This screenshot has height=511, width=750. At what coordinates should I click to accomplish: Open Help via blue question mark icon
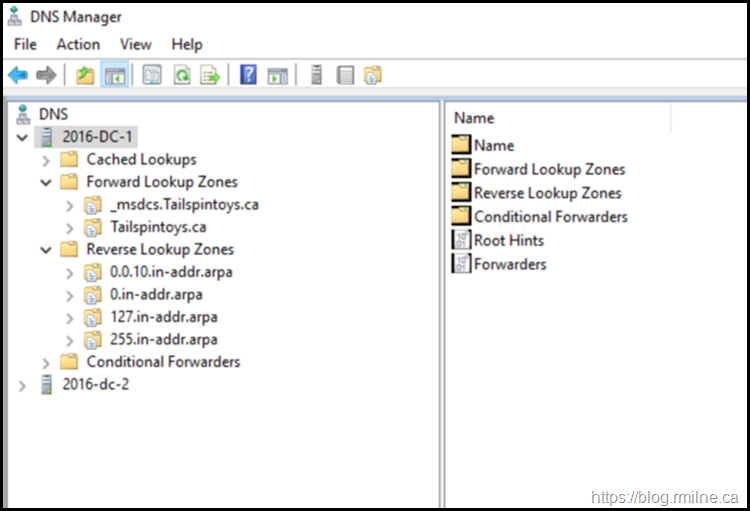248,75
